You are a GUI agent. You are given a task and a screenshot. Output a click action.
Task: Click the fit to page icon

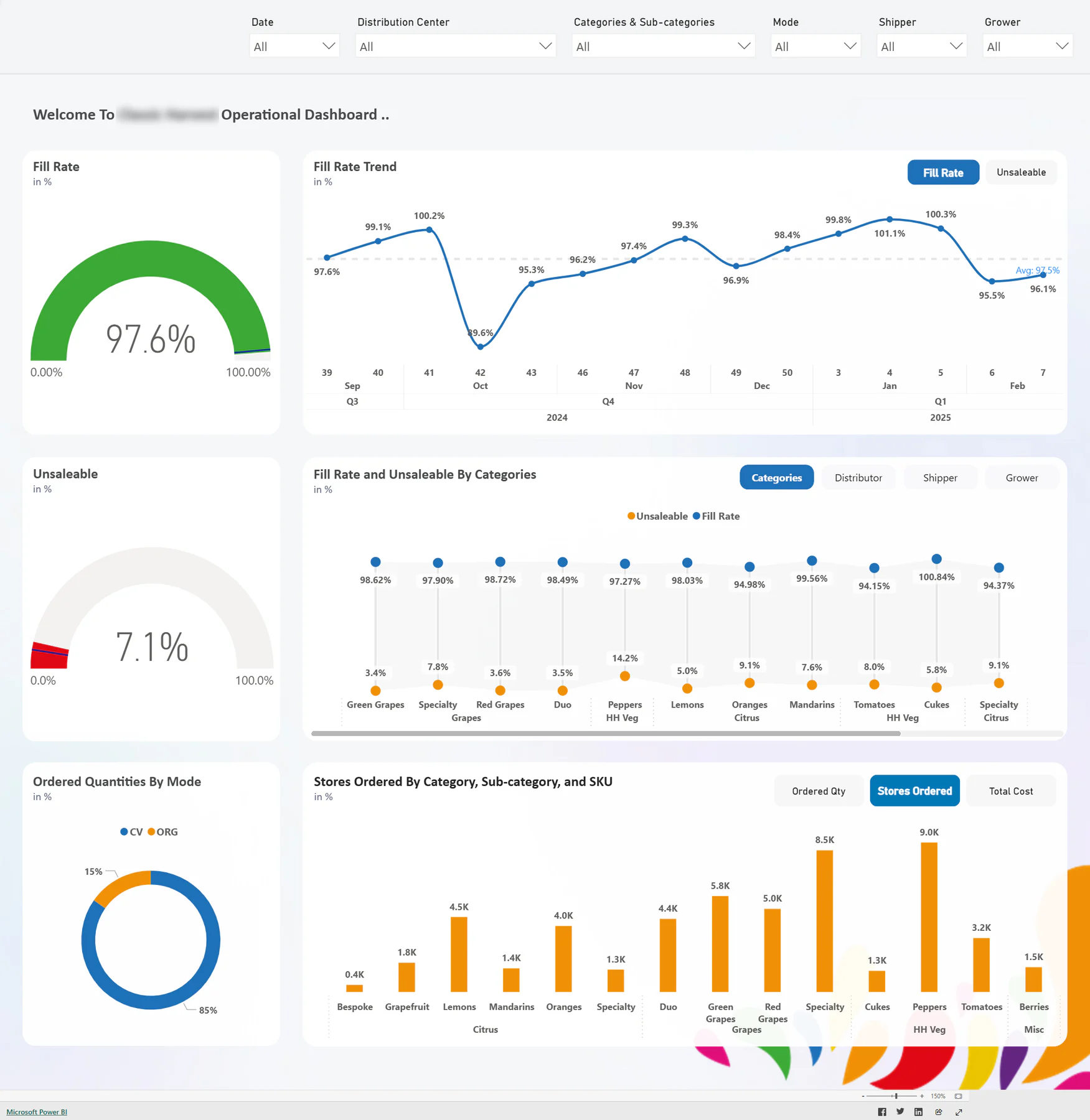pyautogui.click(x=959, y=1096)
